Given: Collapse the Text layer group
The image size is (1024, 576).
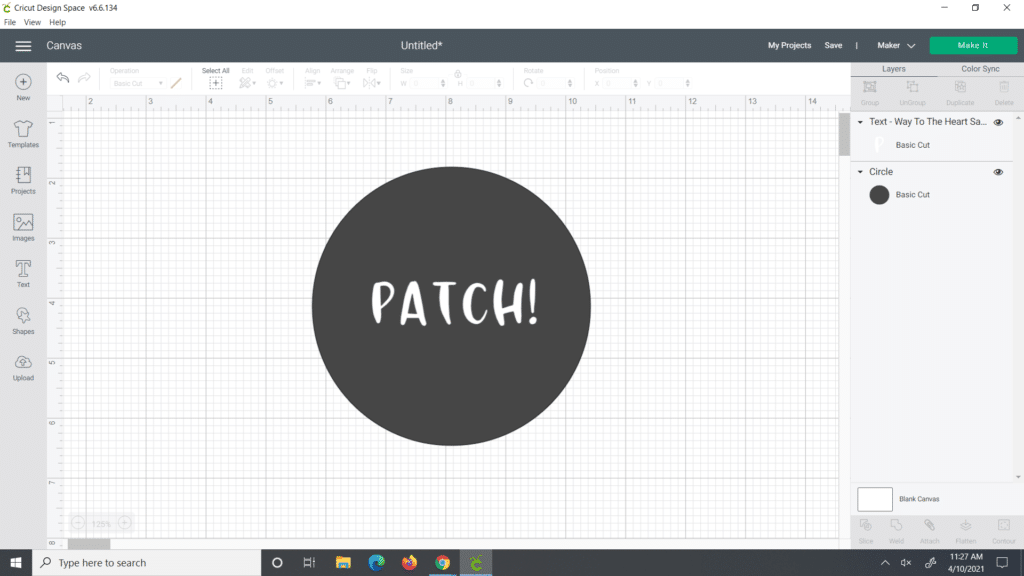Looking at the screenshot, I should 860,122.
